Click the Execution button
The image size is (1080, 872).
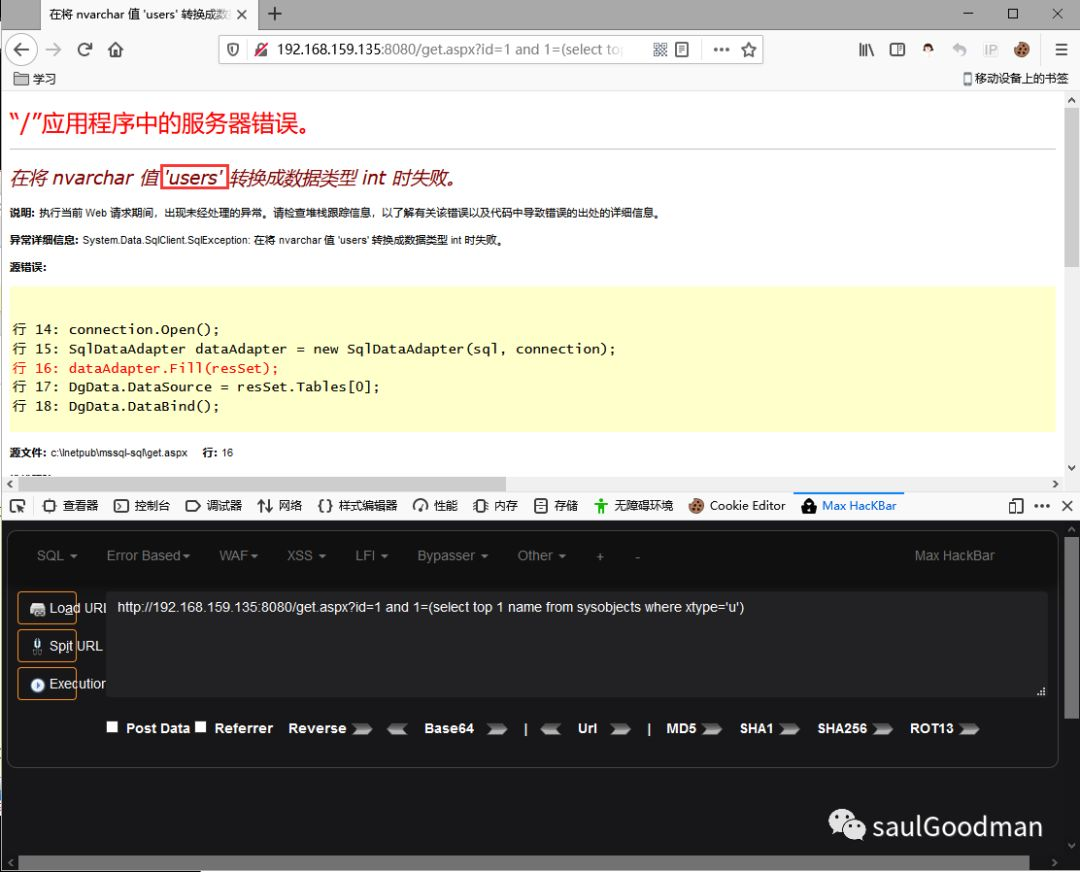coord(47,684)
